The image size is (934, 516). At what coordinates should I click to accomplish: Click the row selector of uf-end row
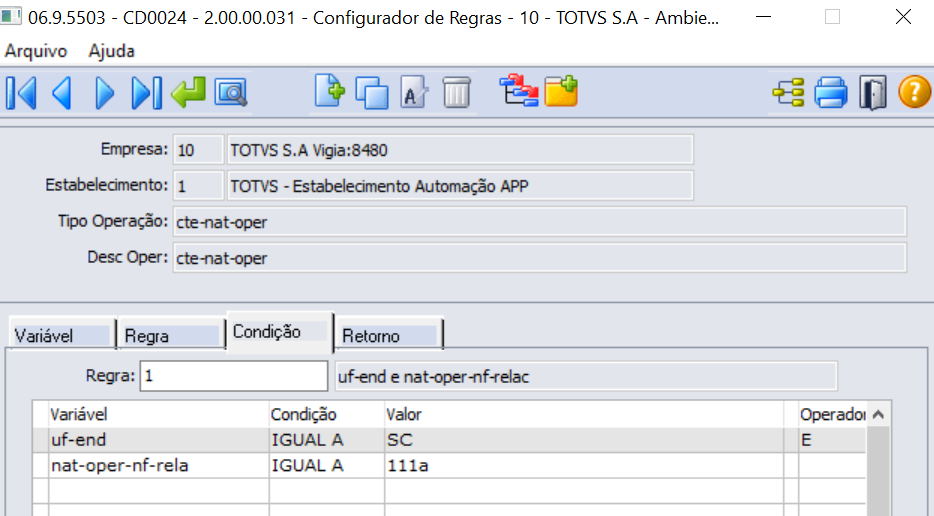pos(41,440)
